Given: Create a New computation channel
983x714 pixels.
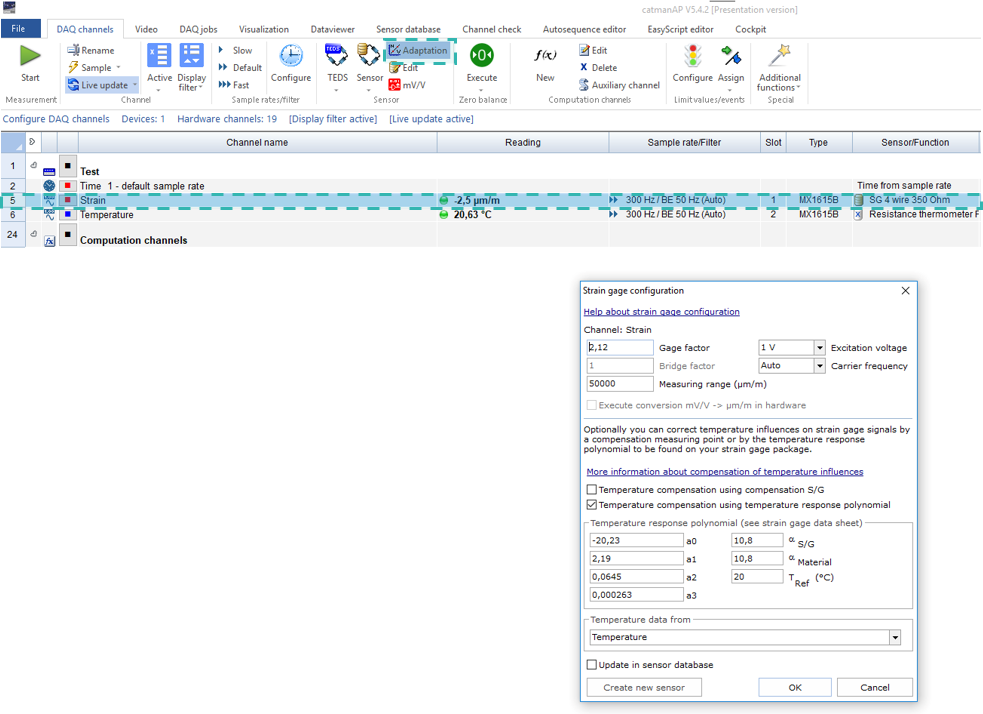Looking at the screenshot, I should [x=545, y=56].
